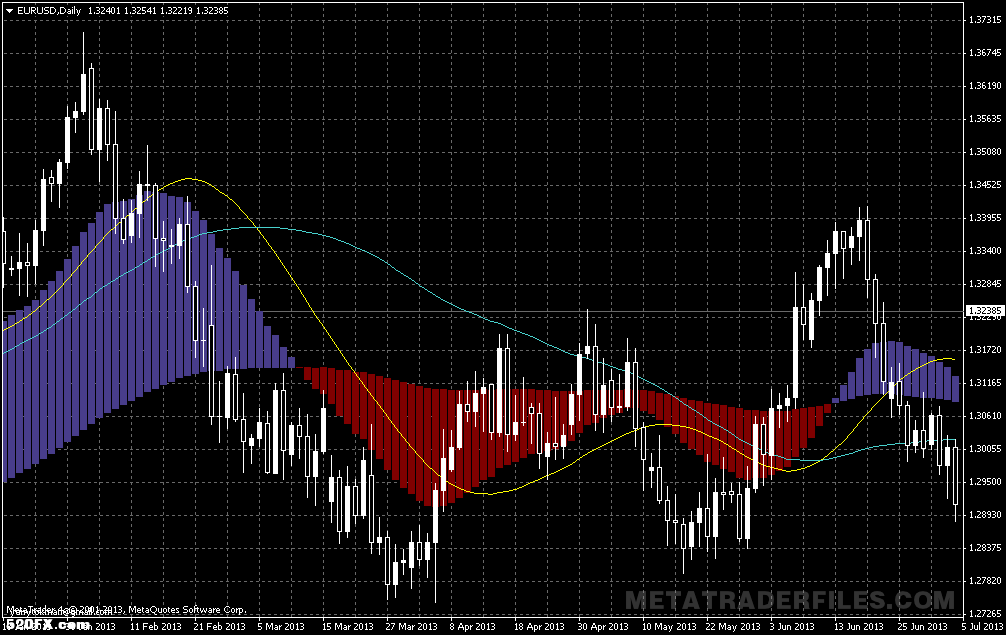Screen dimensions: 1006x635
Task: Click the 1.31720 price axis label
Action: pyautogui.click(x=984, y=350)
